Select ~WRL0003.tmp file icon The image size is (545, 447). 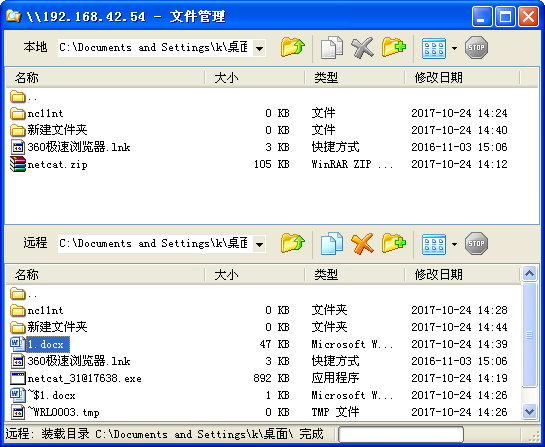click(18, 412)
